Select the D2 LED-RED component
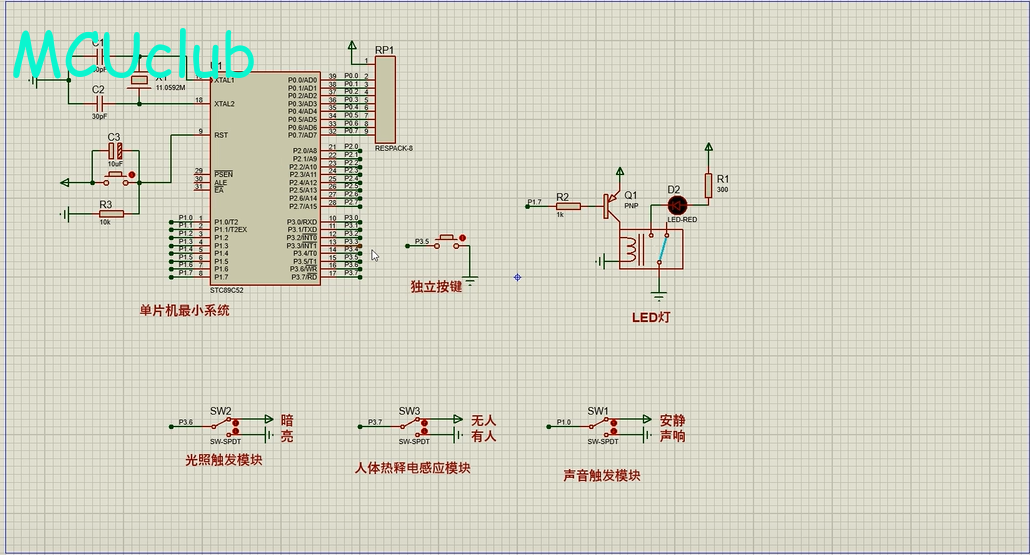1030x555 pixels. (x=677, y=205)
